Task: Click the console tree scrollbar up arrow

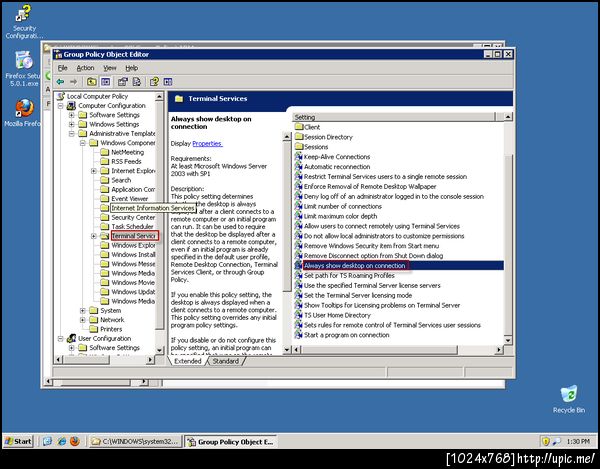Action: [x=160, y=96]
